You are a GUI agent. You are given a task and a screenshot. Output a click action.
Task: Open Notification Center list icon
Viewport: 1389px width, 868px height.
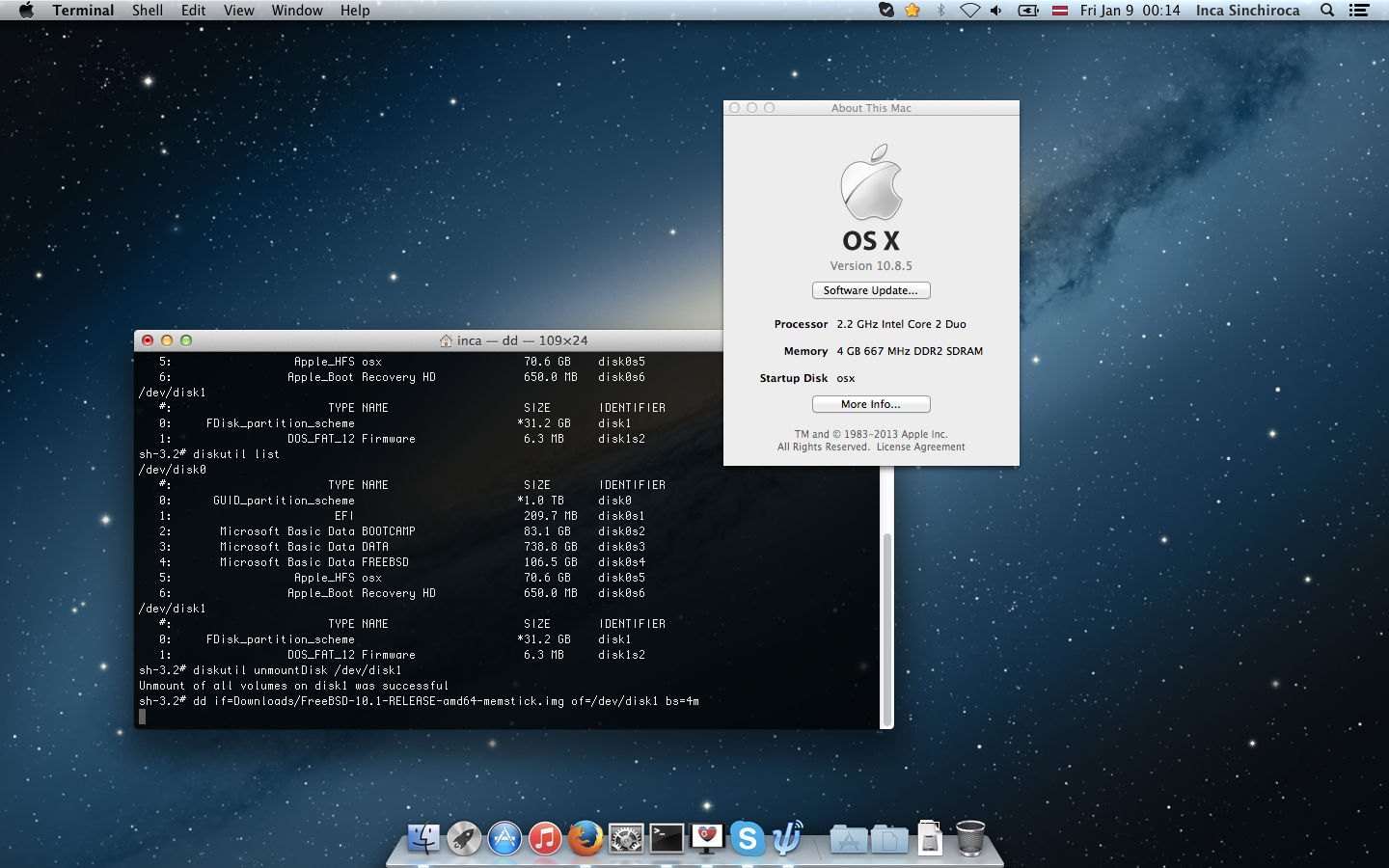pos(1359,10)
